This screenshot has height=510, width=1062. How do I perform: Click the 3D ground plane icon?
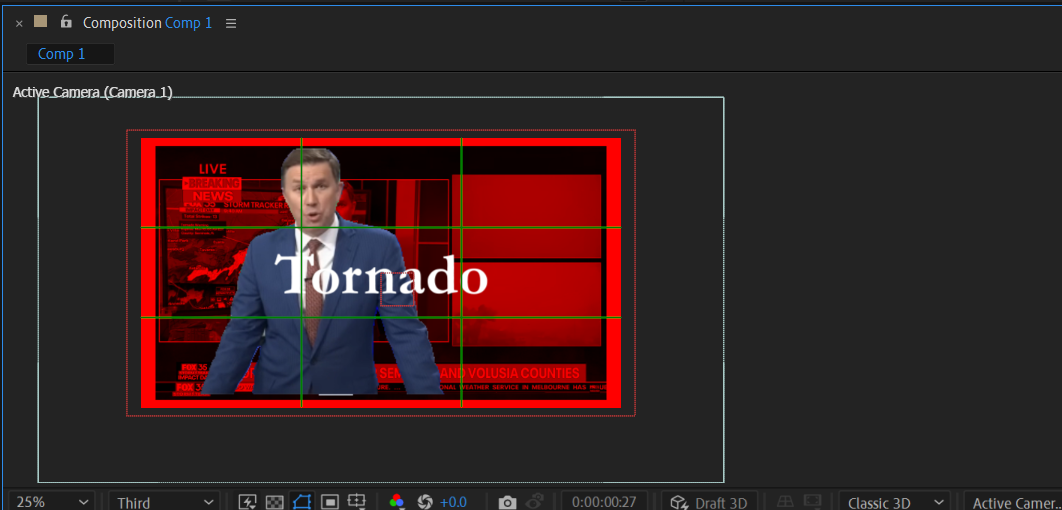pos(786,502)
